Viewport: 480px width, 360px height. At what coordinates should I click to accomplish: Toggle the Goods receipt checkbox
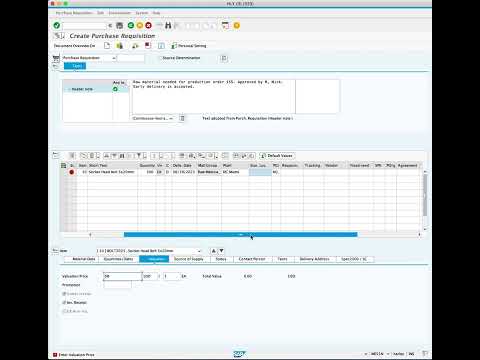[x=64, y=294]
